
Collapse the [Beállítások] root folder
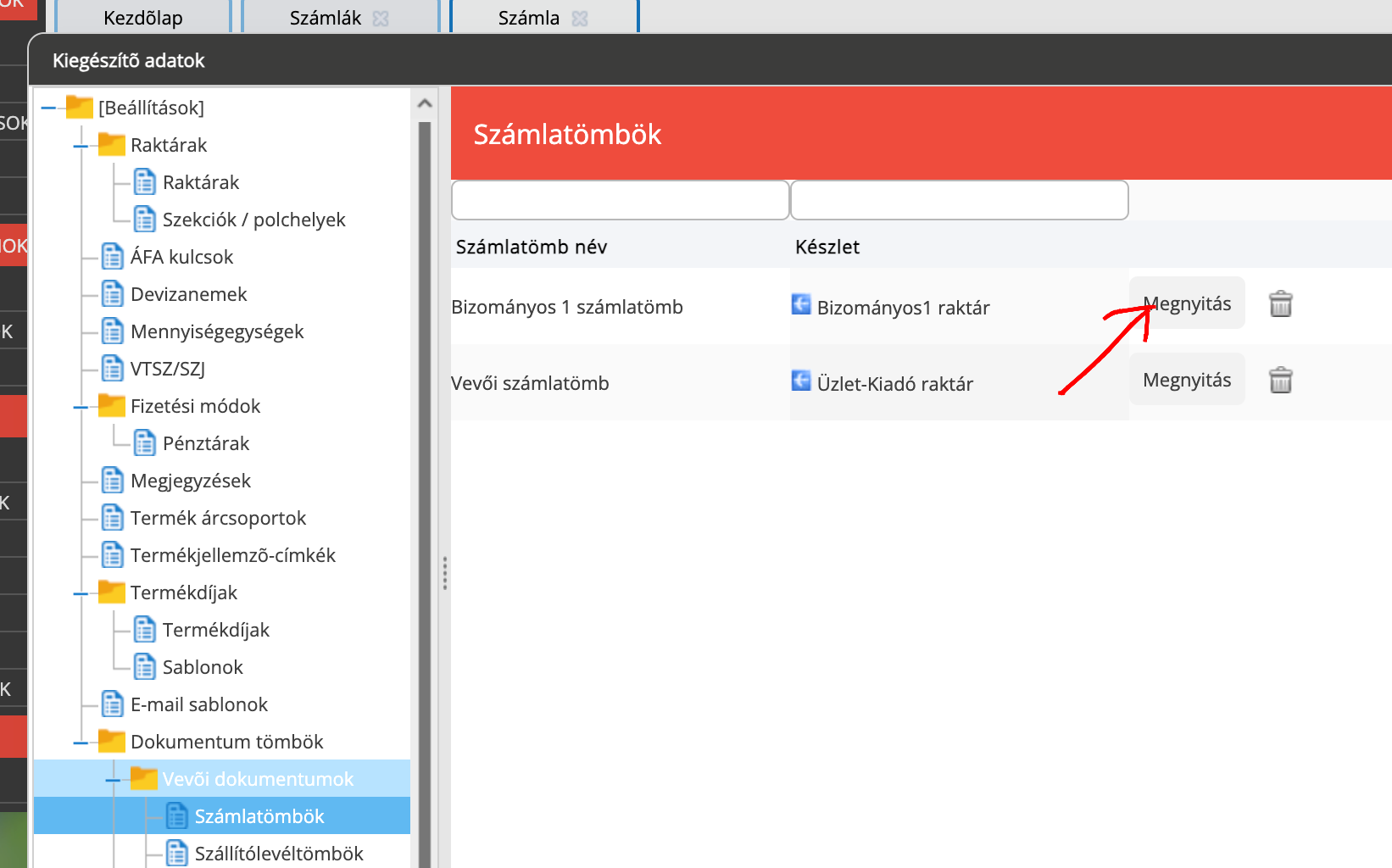(x=48, y=108)
